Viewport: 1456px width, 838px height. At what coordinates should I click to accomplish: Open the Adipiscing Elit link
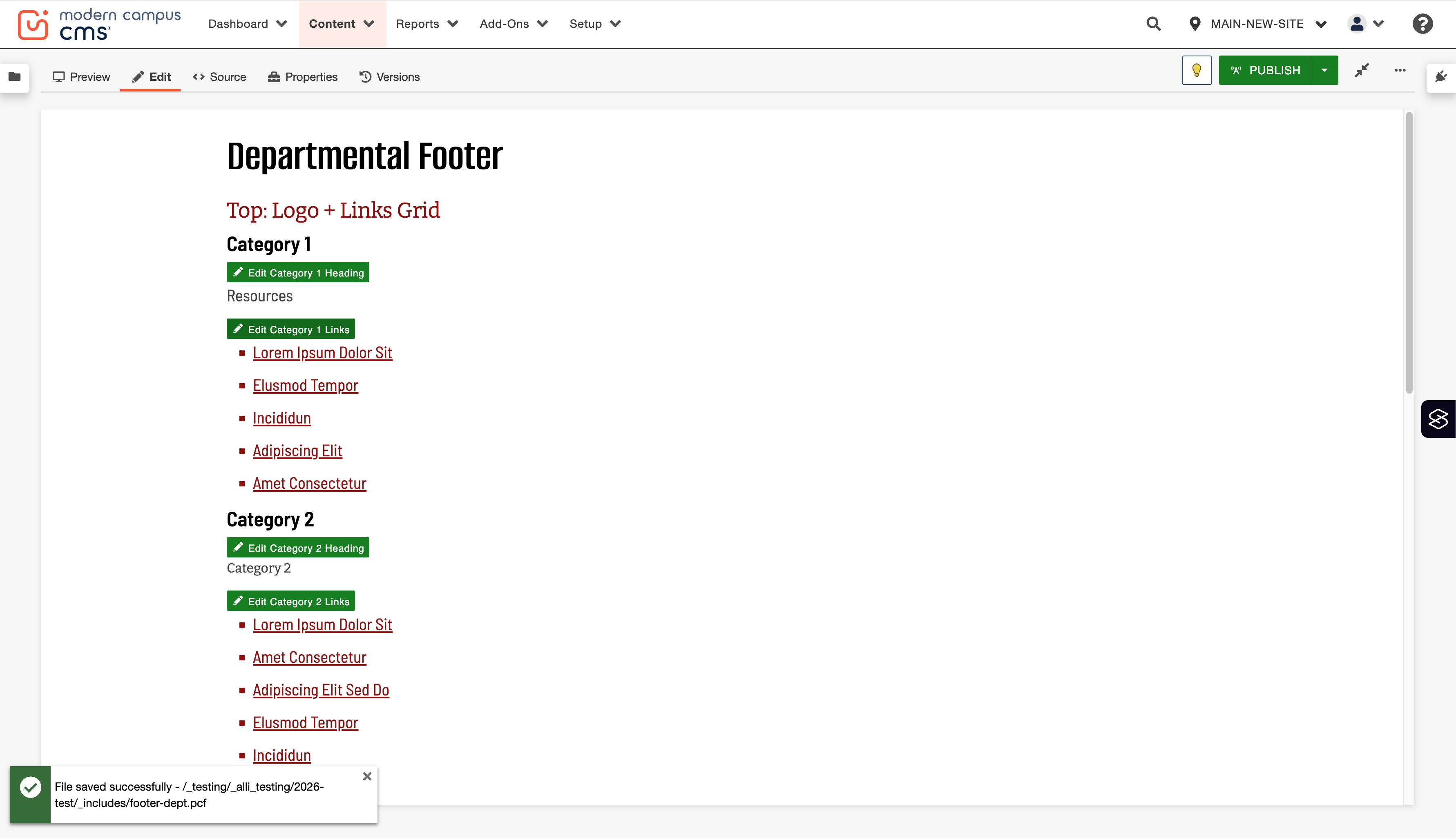(297, 451)
